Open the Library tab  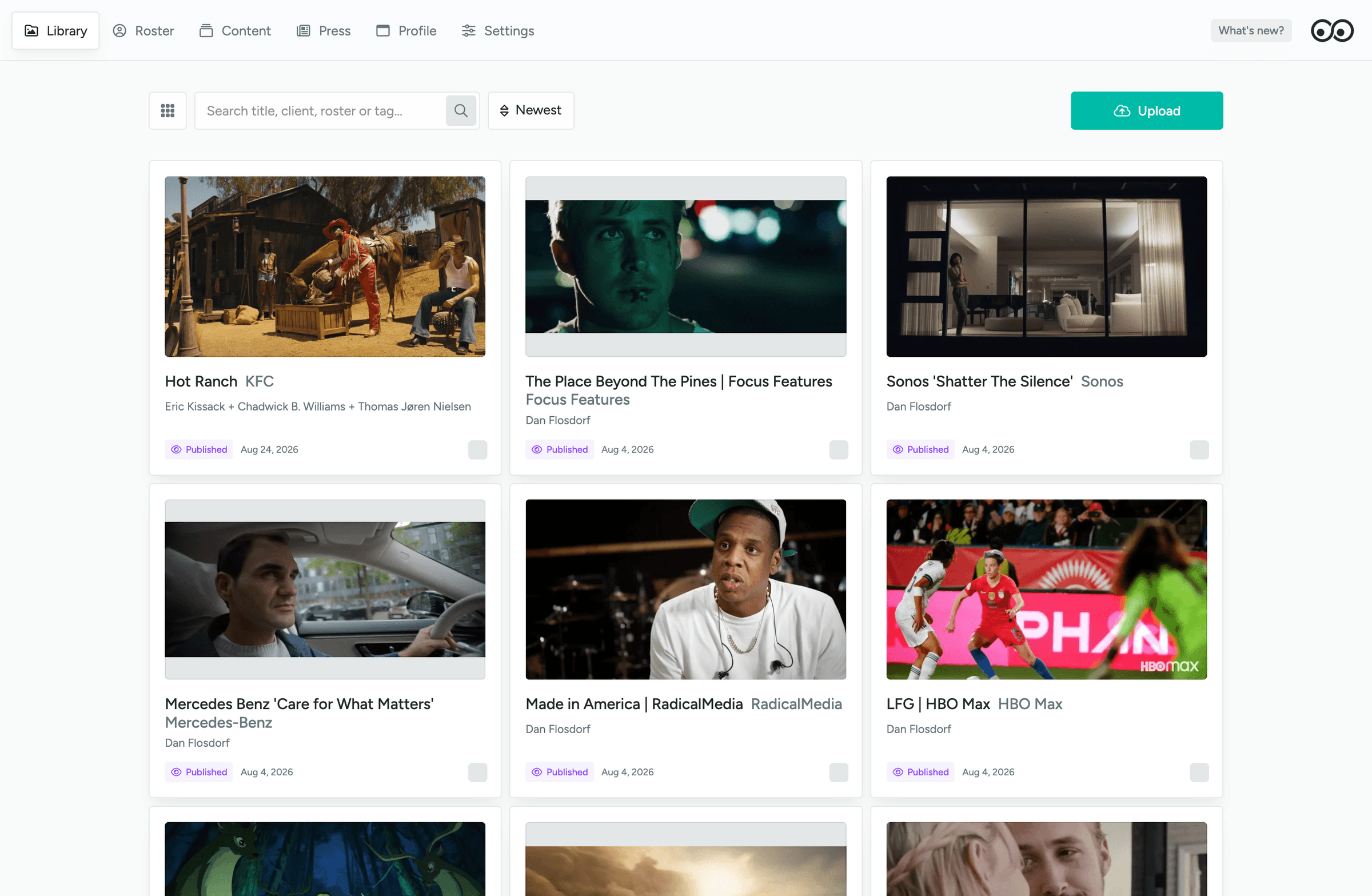tap(55, 30)
